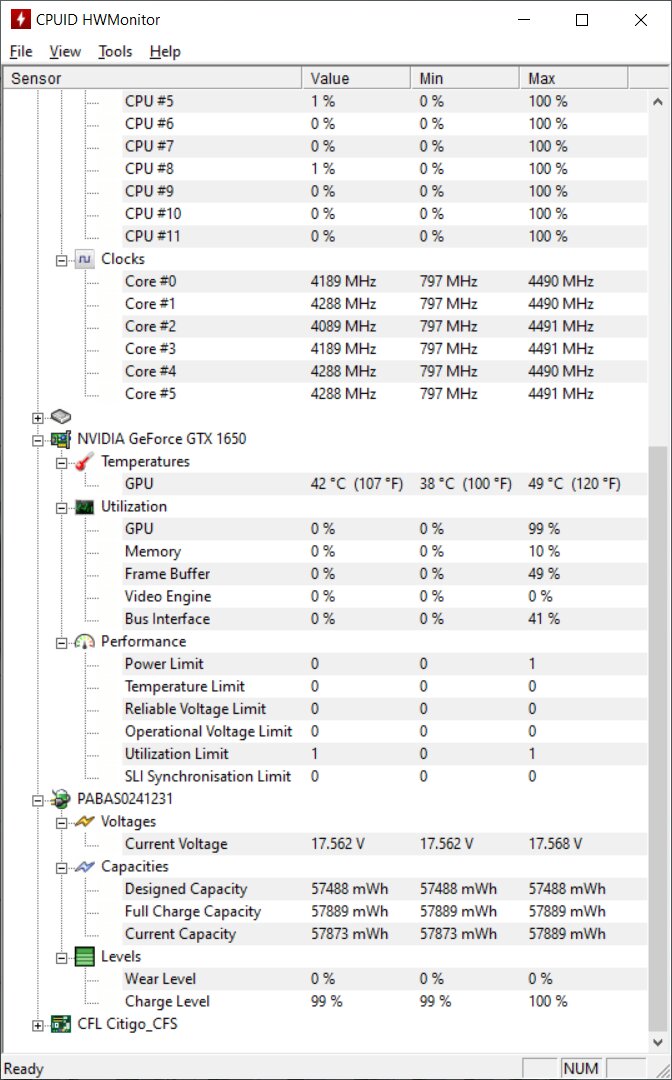Click the battery icon for PABAS0241231
The image size is (672, 1080).
(x=60, y=799)
